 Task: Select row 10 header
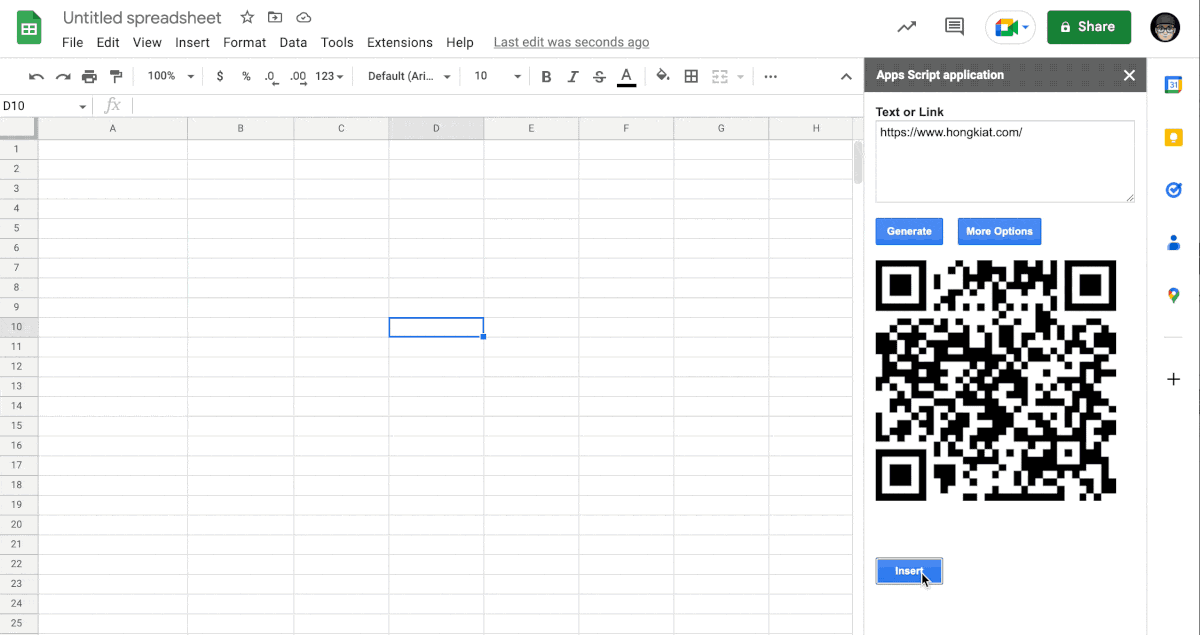[x=18, y=327]
